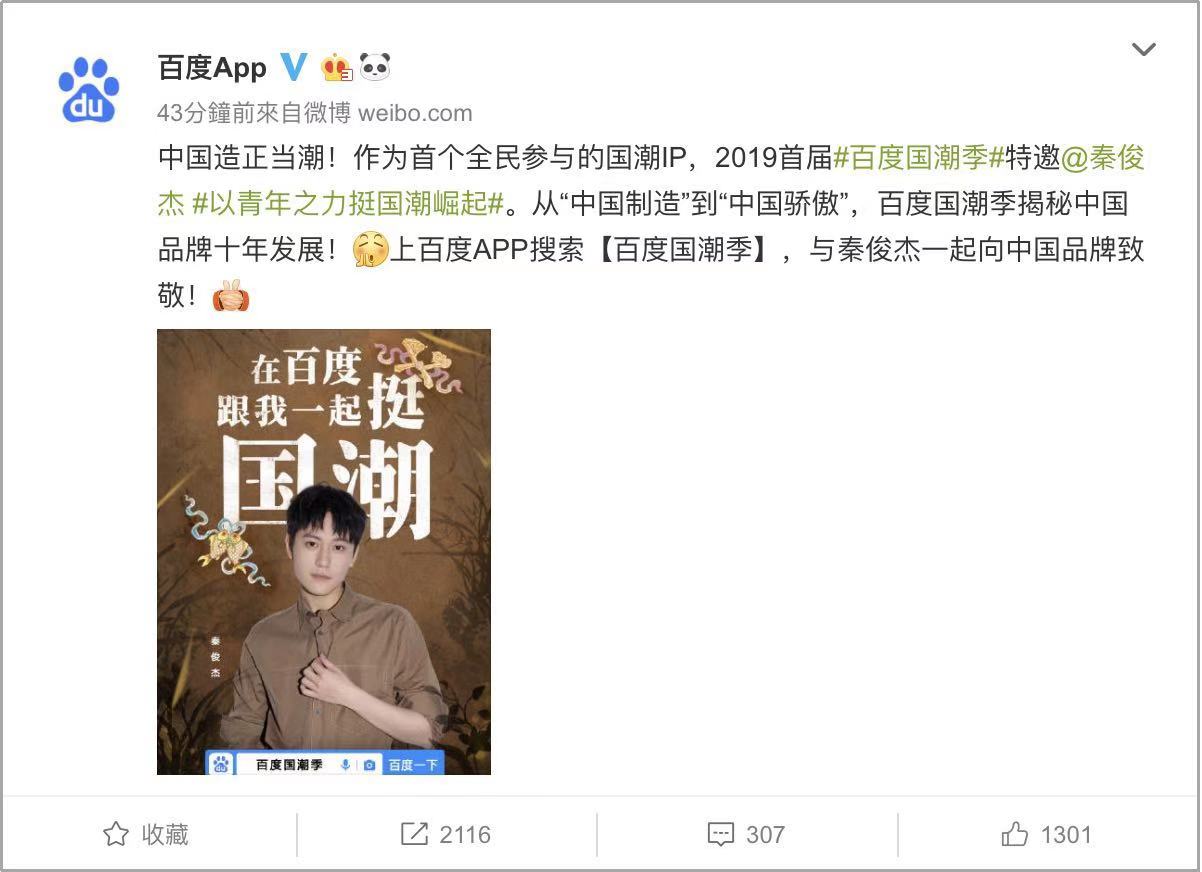Viewport: 1202px width, 872px height.
Task: Like the post with thumbs-up icon
Action: pyautogui.click(x=1015, y=833)
